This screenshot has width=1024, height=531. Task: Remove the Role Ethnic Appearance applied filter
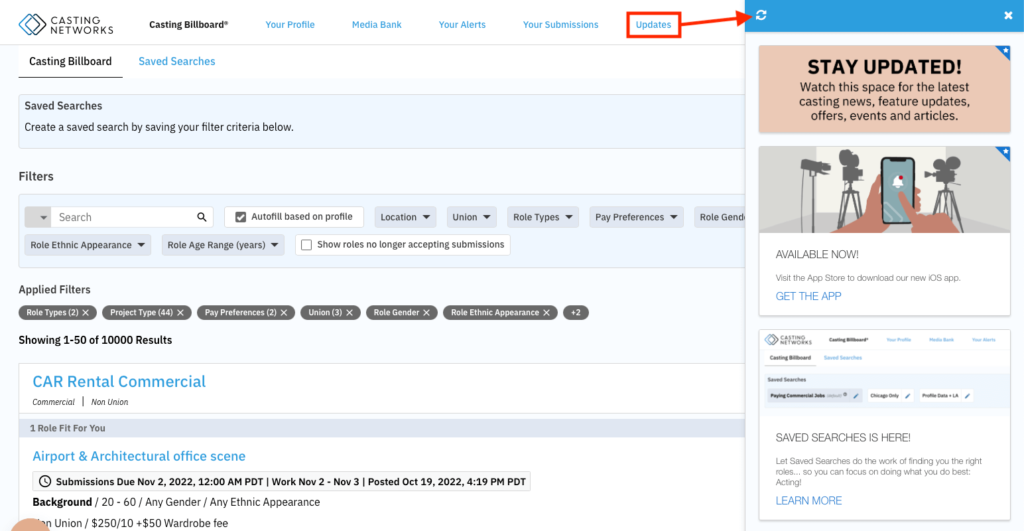547,313
